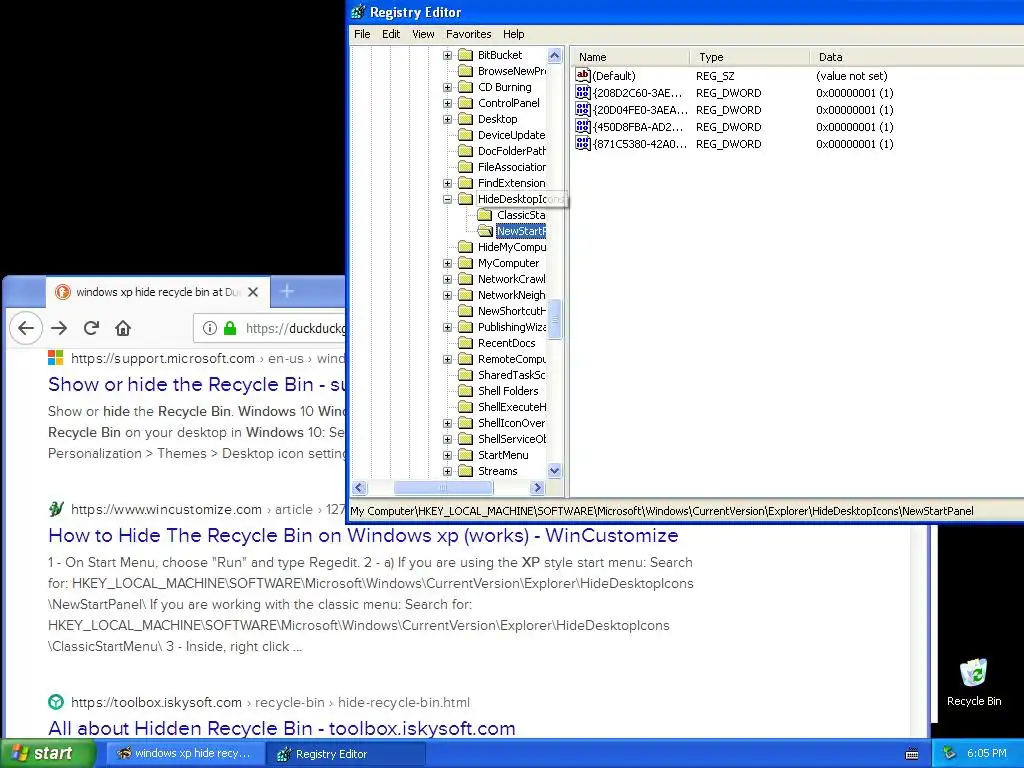Expand the BitBucket registry key
1024x768 pixels.
(x=447, y=56)
